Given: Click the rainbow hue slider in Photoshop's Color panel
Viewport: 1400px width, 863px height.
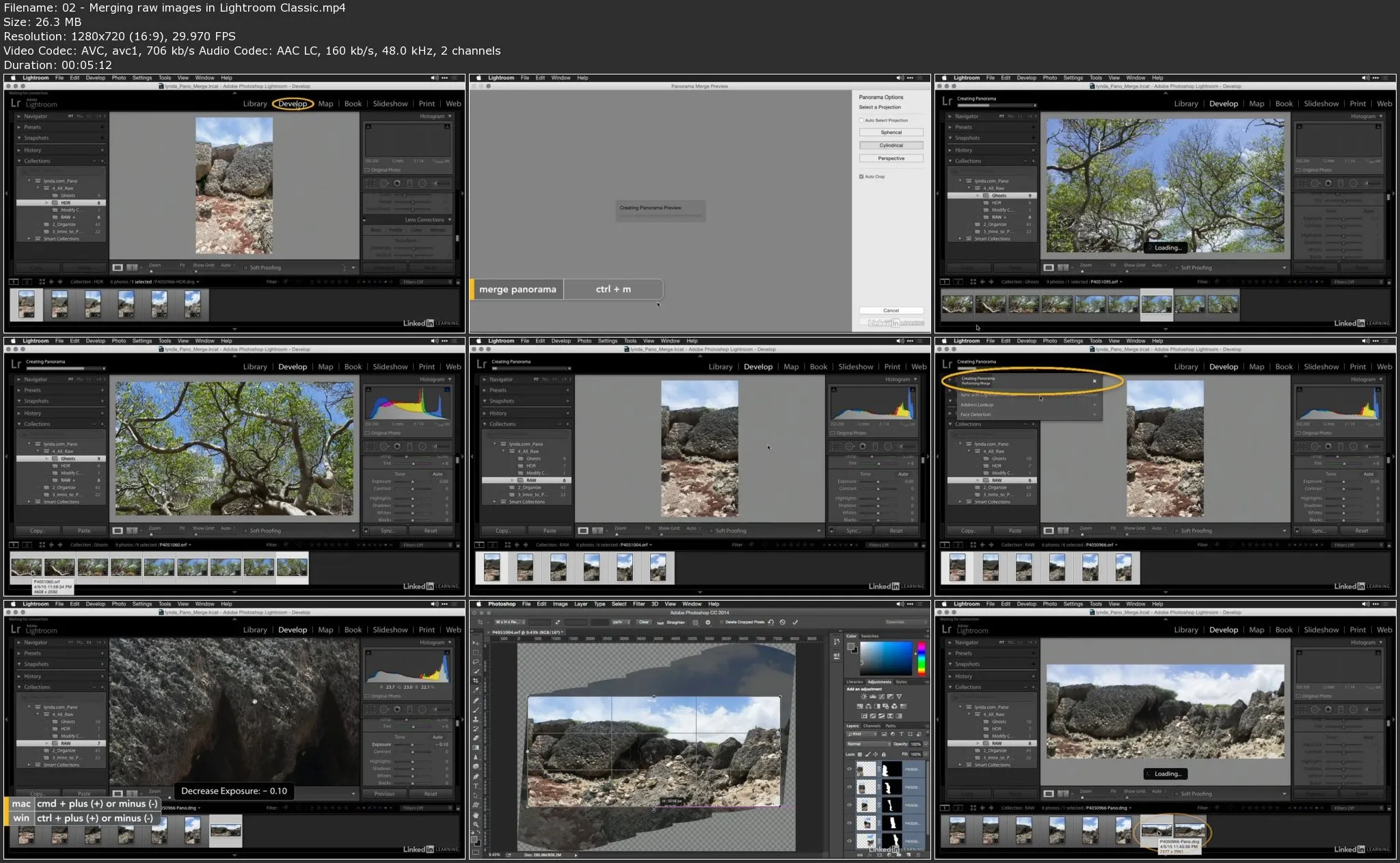Looking at the screenshot, I should click(921, 659).
